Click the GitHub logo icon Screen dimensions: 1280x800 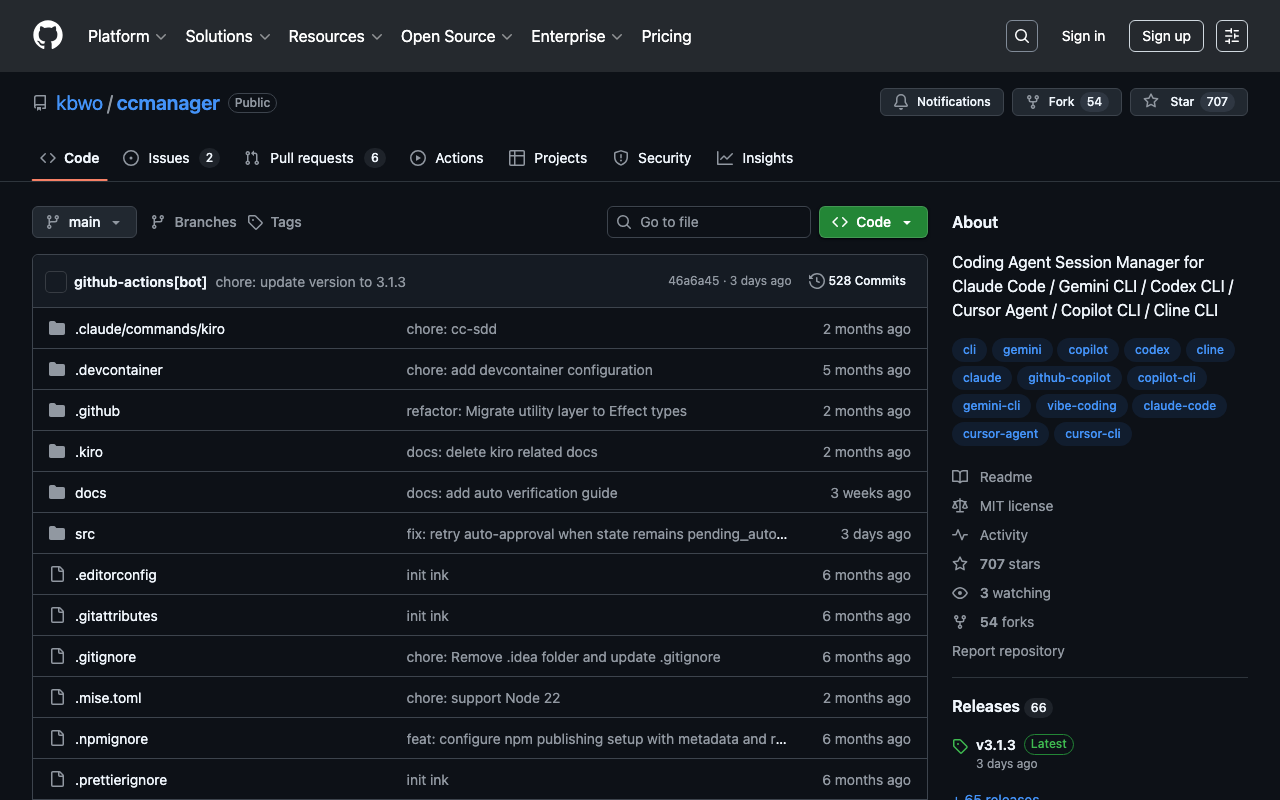(48, 36)
